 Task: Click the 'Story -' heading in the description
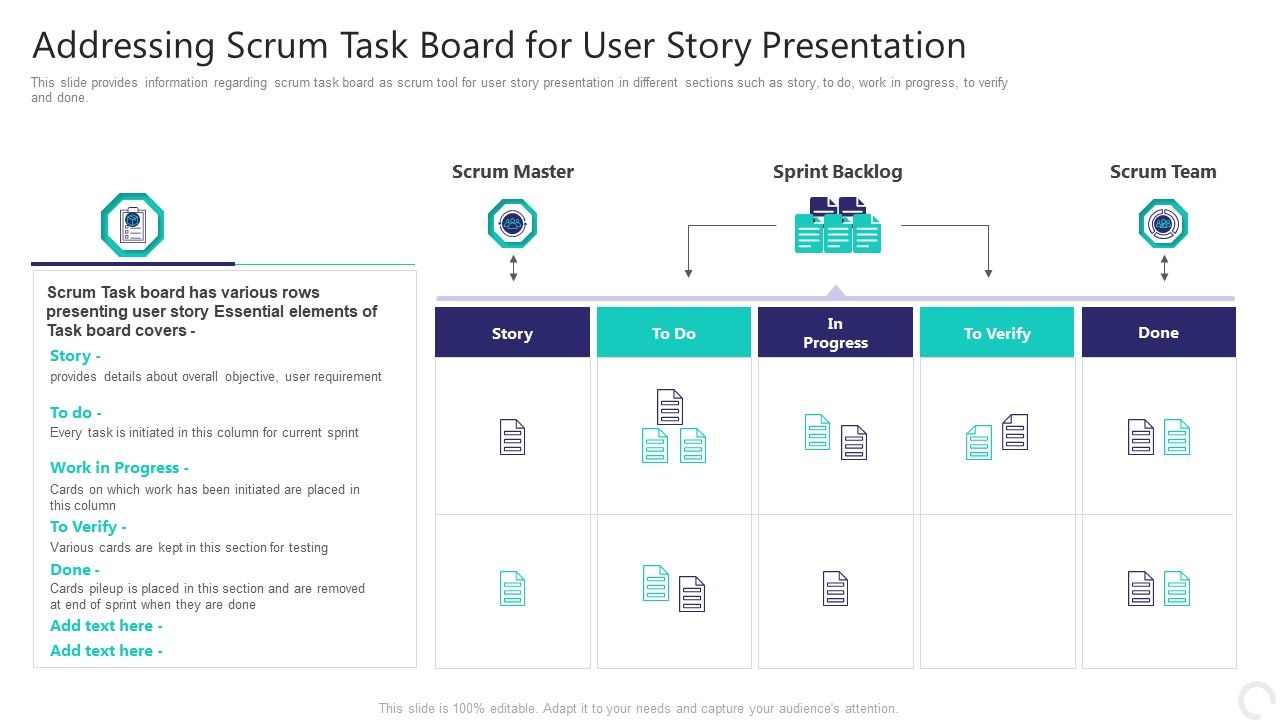coord(75,356)
